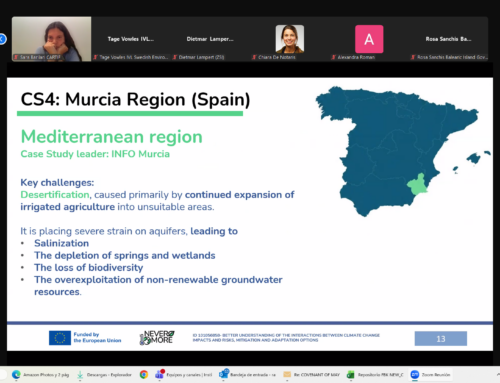
Task: Click muted mic icon beside Tage Vowles label
Action: [96, 57]
